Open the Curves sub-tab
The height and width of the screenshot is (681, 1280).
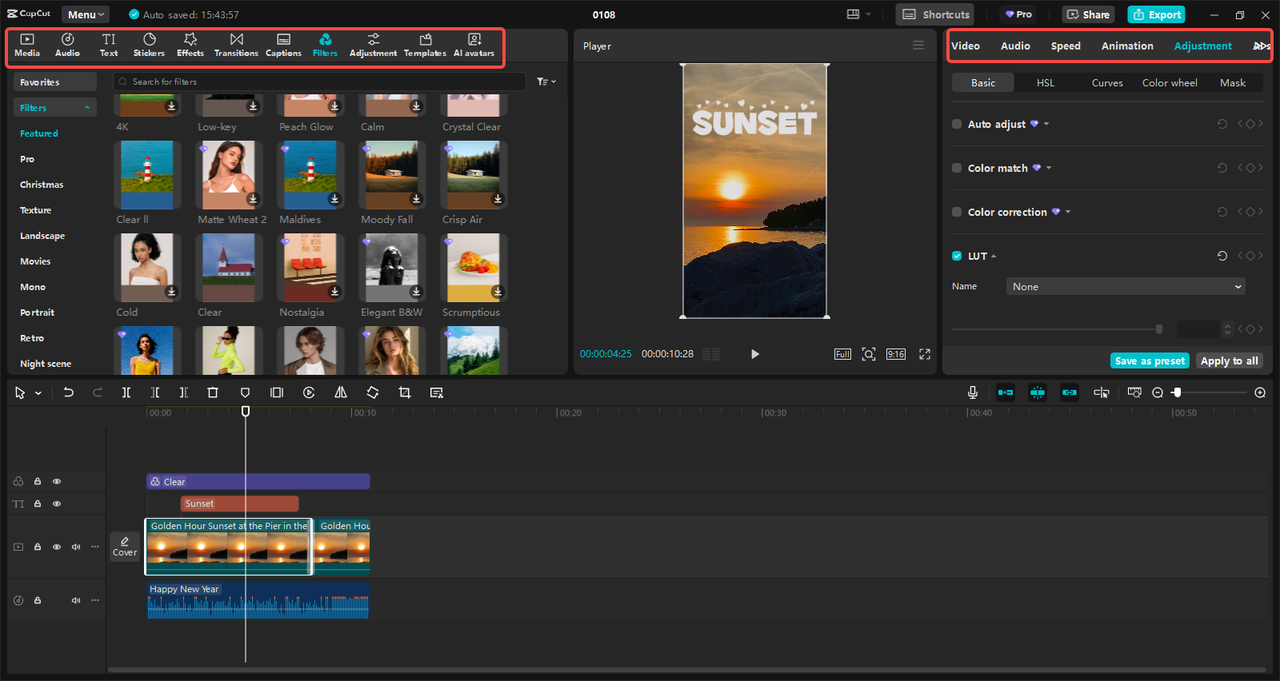click(x=1107, y=83)
